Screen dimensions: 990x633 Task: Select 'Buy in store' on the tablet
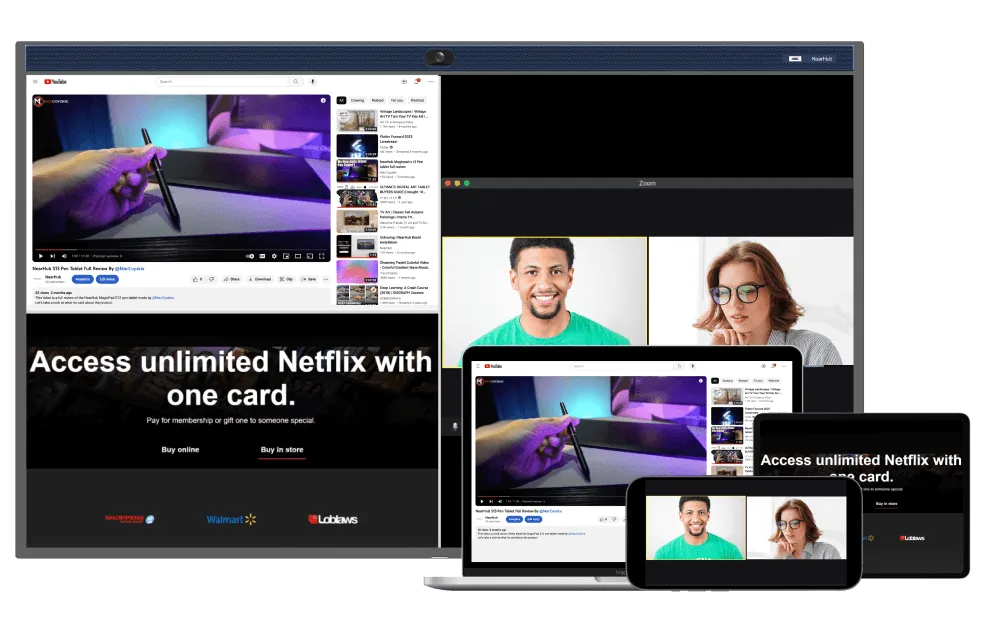point(886,504)
